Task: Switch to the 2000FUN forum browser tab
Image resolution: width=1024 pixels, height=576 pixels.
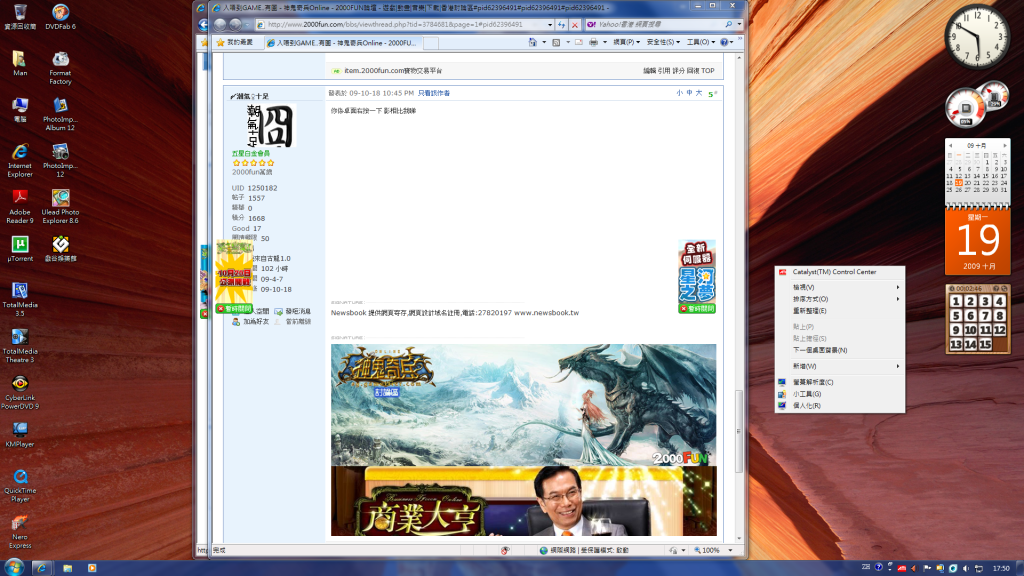Action: 342,42
